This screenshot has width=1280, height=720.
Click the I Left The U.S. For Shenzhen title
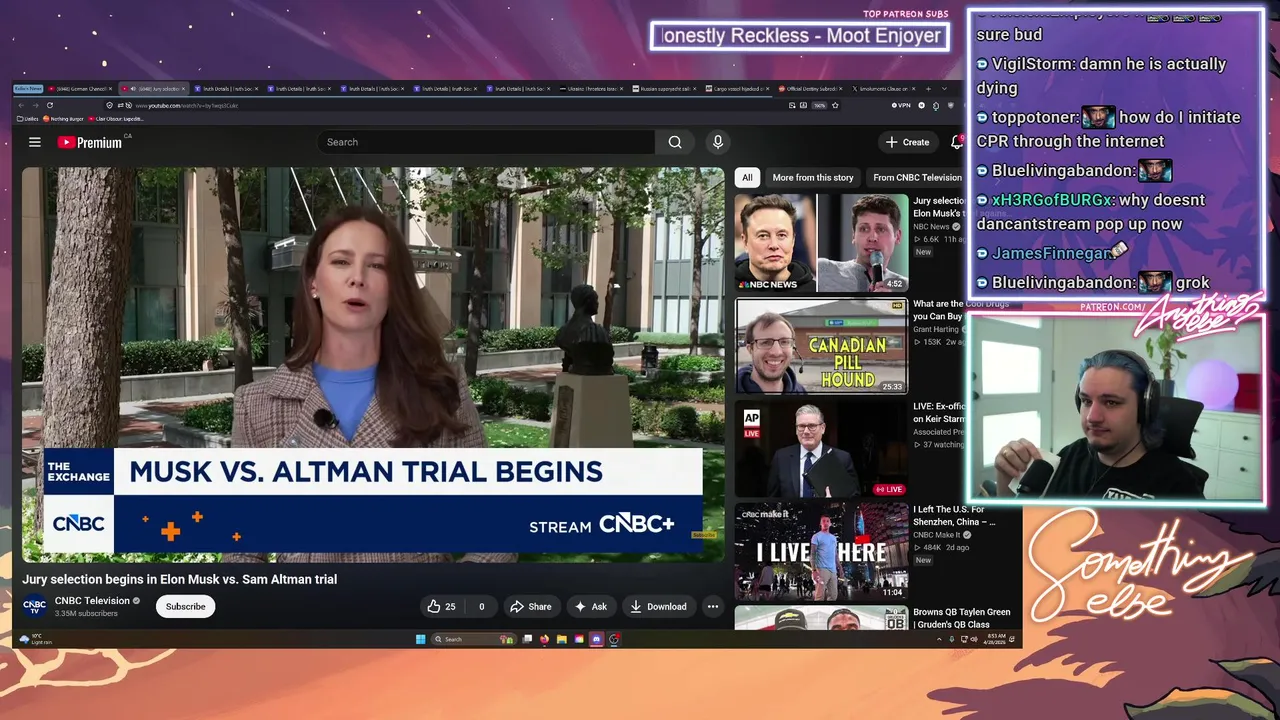[x=954, y=516]
